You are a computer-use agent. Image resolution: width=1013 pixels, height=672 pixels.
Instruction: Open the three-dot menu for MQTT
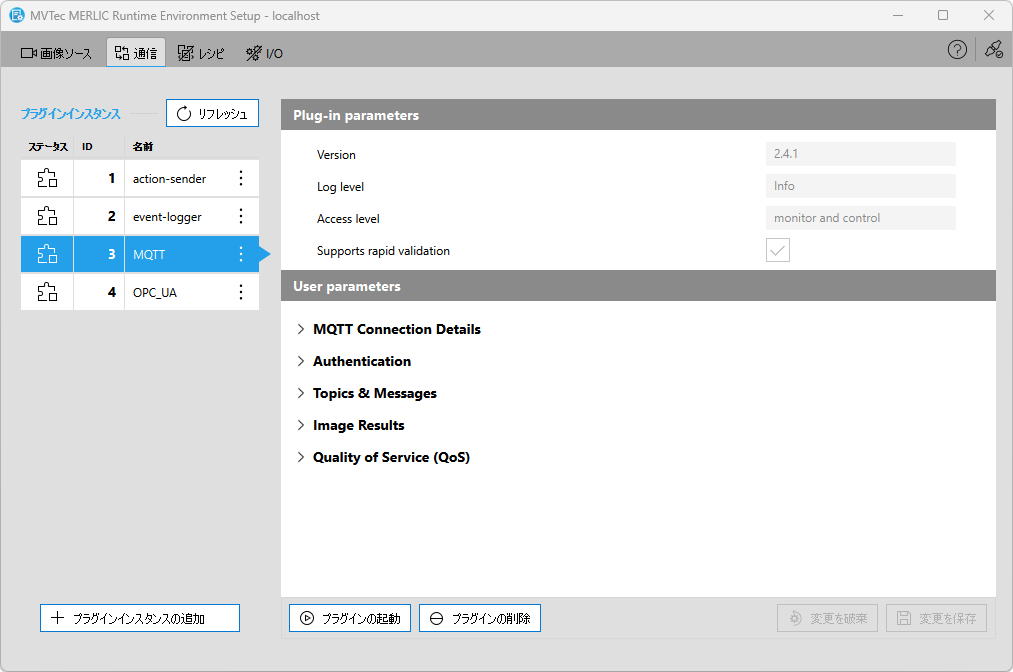[x=240, y=254]
